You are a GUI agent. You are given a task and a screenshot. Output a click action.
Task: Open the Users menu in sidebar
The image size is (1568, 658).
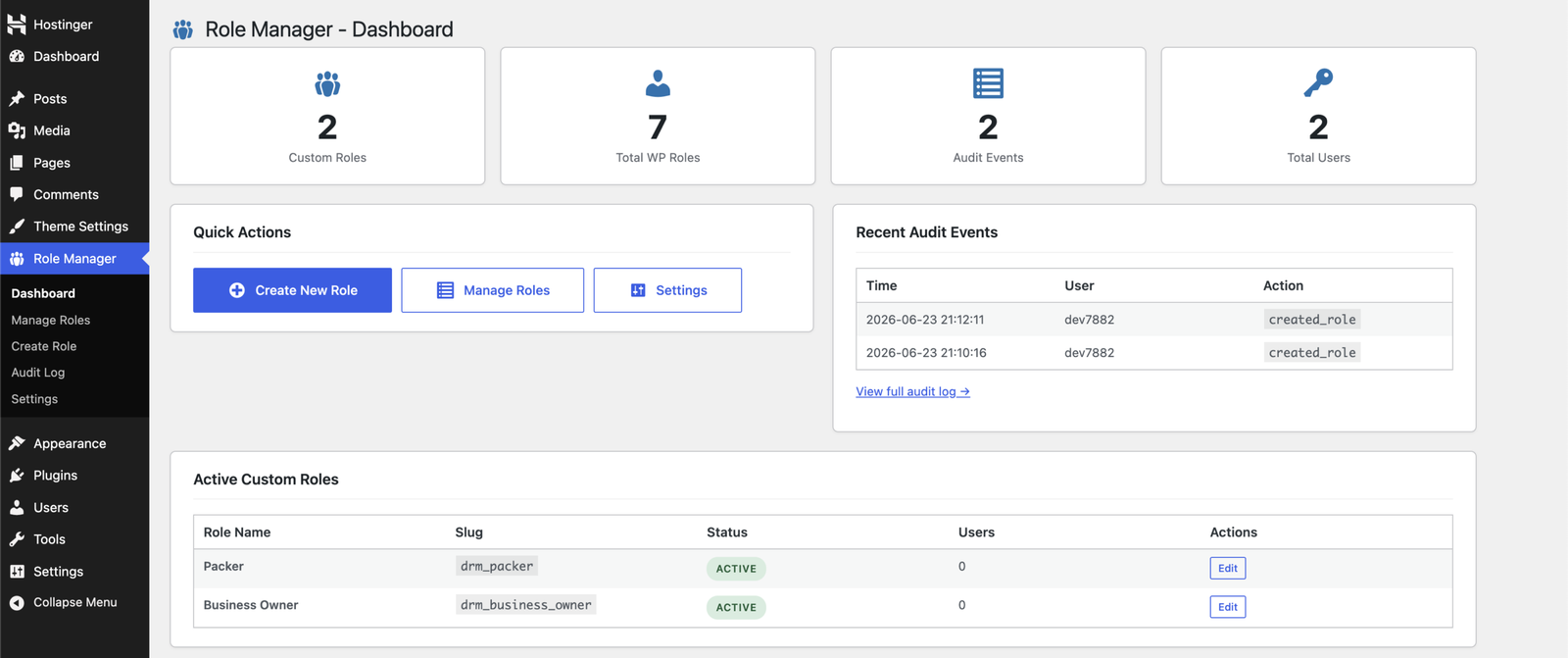[x=74, y=507]
